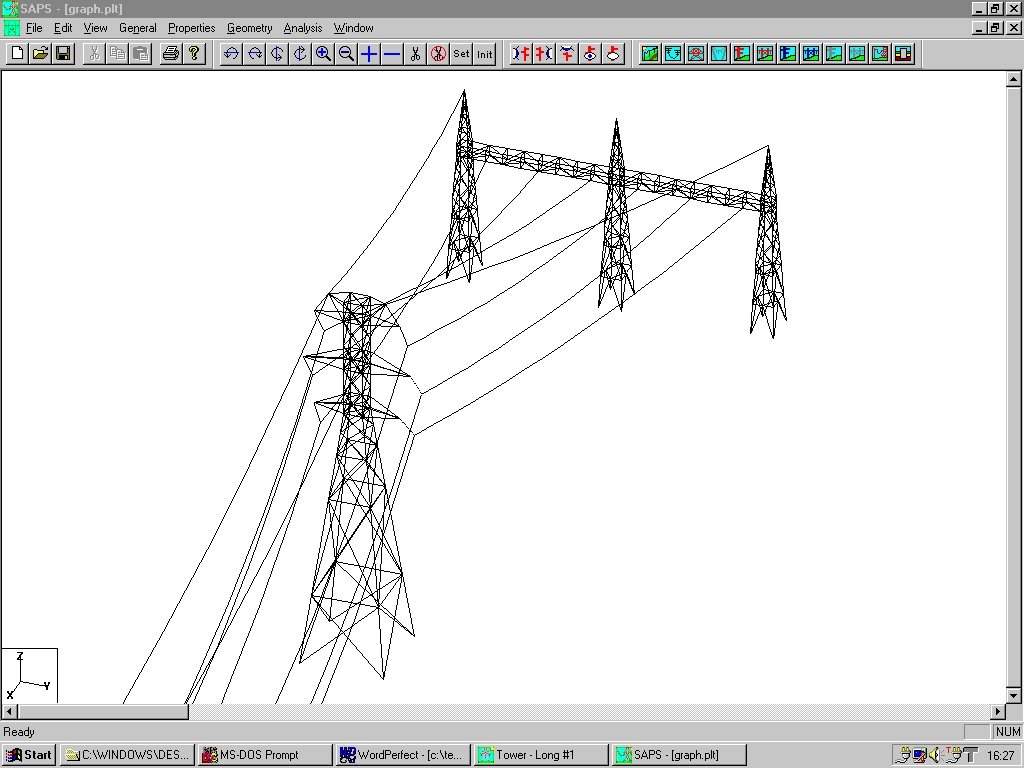Click the Help question mark icon
Viewport: 1024px width, 768px height.
coord(194,54)
